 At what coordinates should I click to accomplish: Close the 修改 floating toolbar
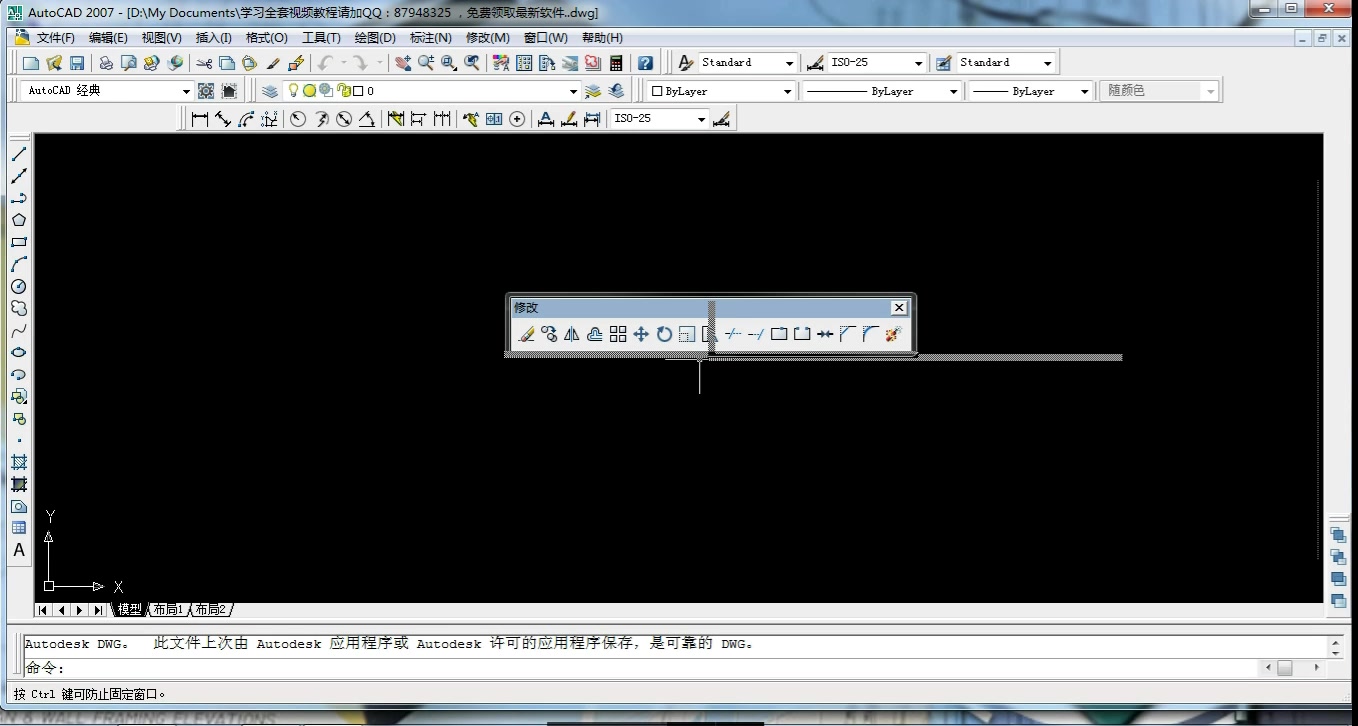pyautogui.click(x=899, y=308)
